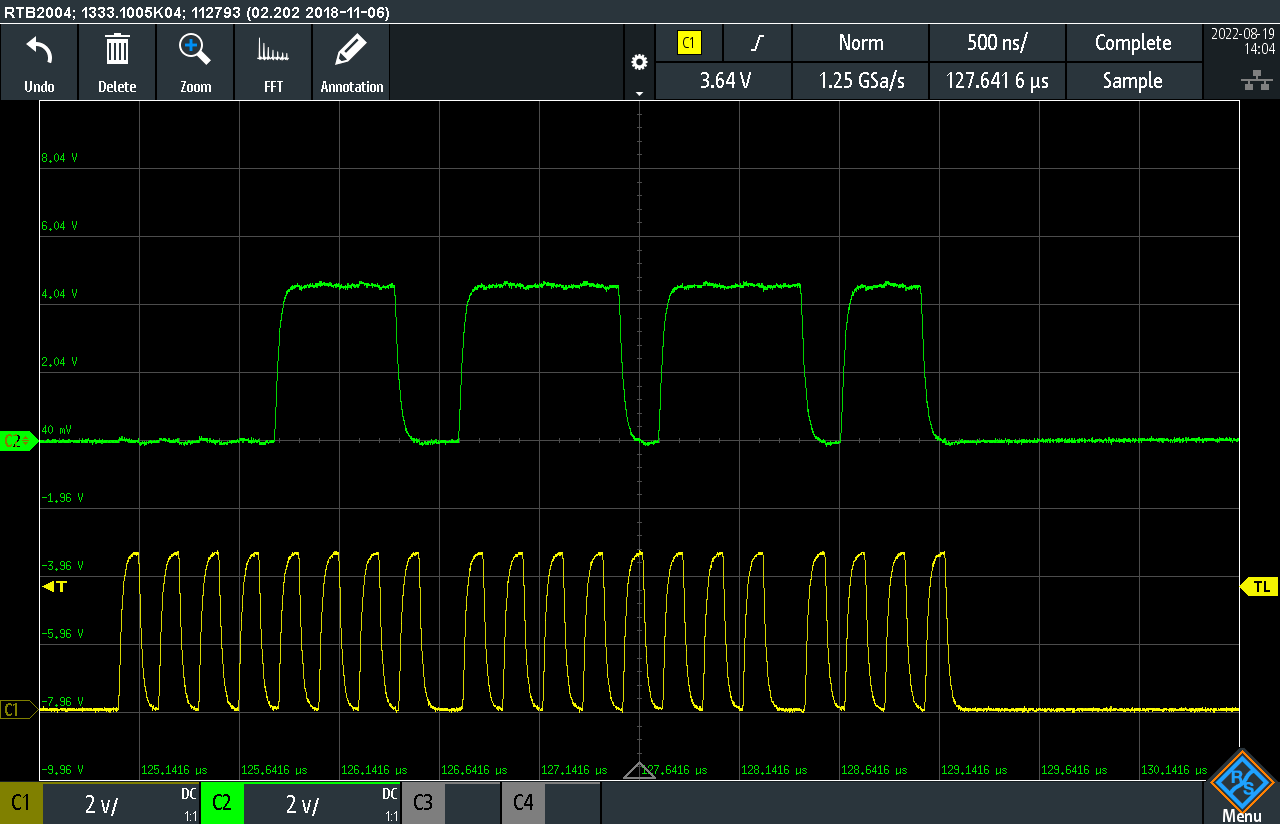Enable channel C4
The height and width of the screenshot is (824, 1280).
point(523,803)
